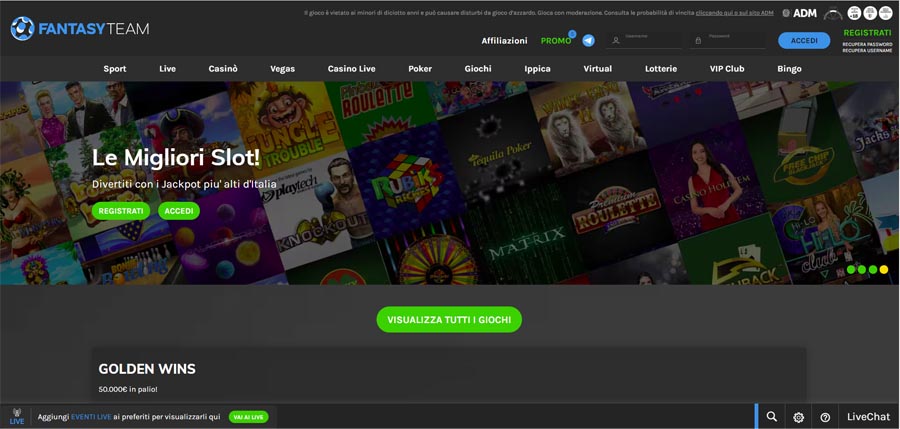Click the ADM probability link in disclaimer

click(x=734, y=13)
